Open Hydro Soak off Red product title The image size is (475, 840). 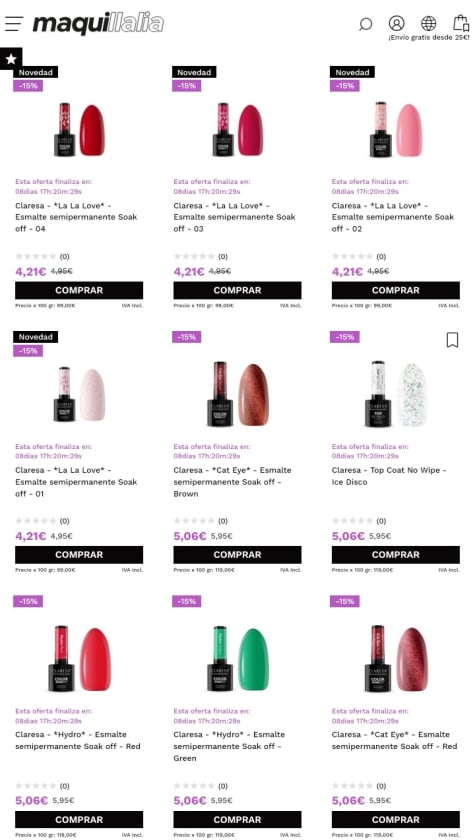[x=78, y=740]
